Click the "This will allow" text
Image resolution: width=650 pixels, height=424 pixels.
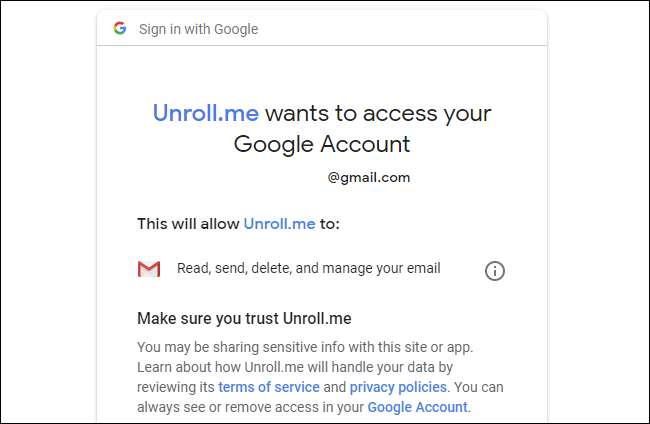[x=188, y=224]
